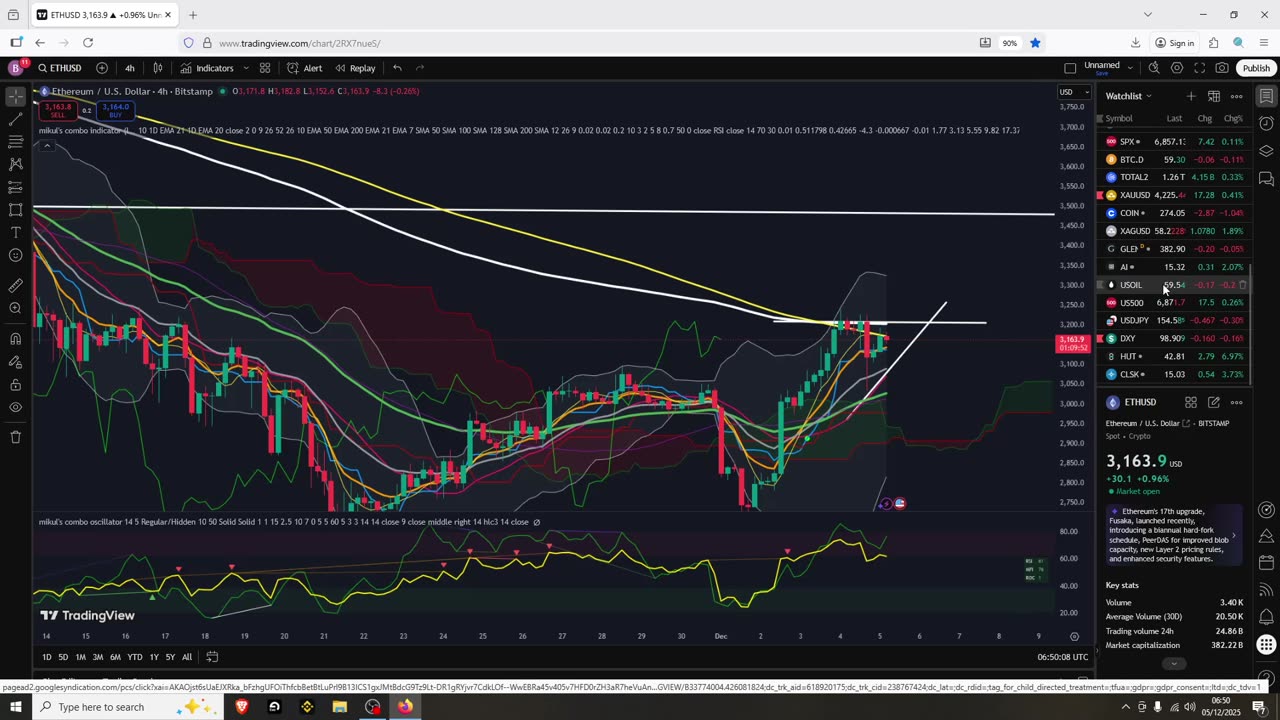Toggle lock all drawings
Screen dimensions: 1280x720
coord(15,384)
